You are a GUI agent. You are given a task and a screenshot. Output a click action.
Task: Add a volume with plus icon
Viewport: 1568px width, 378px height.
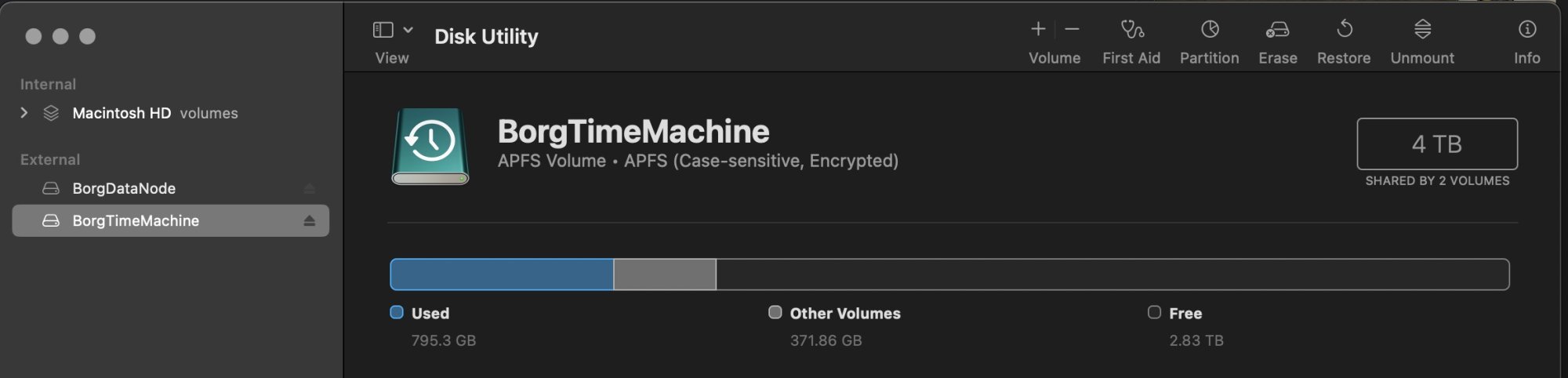[x=1038, y=29]
